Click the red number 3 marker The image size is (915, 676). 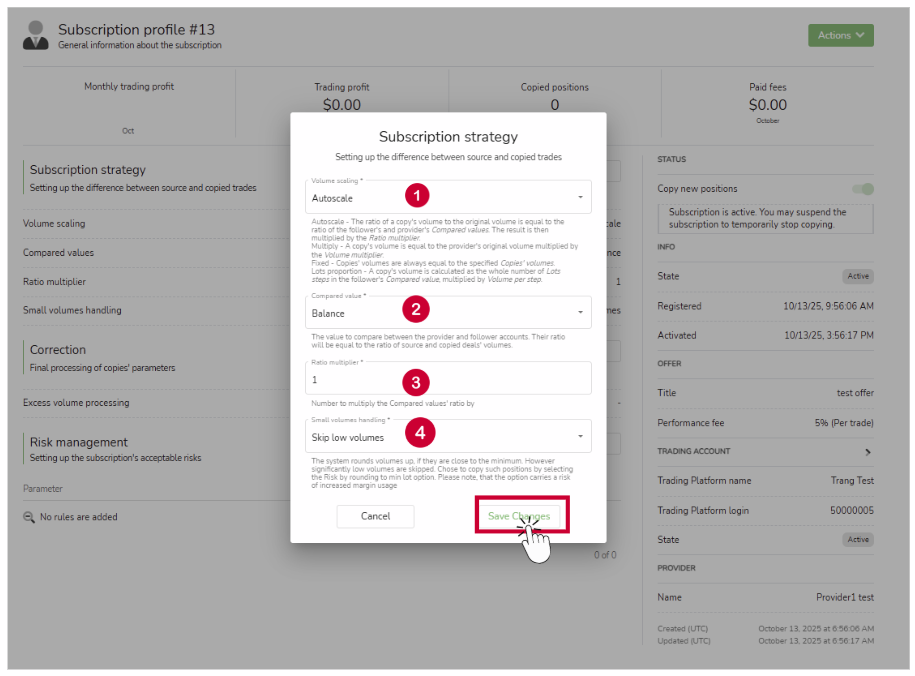[x=417, y=381]
